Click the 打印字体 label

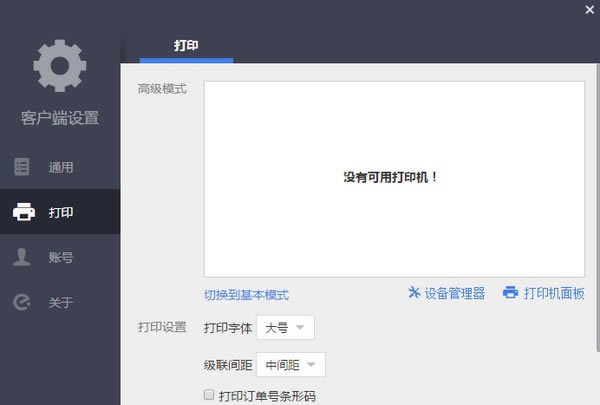[228, 328]
